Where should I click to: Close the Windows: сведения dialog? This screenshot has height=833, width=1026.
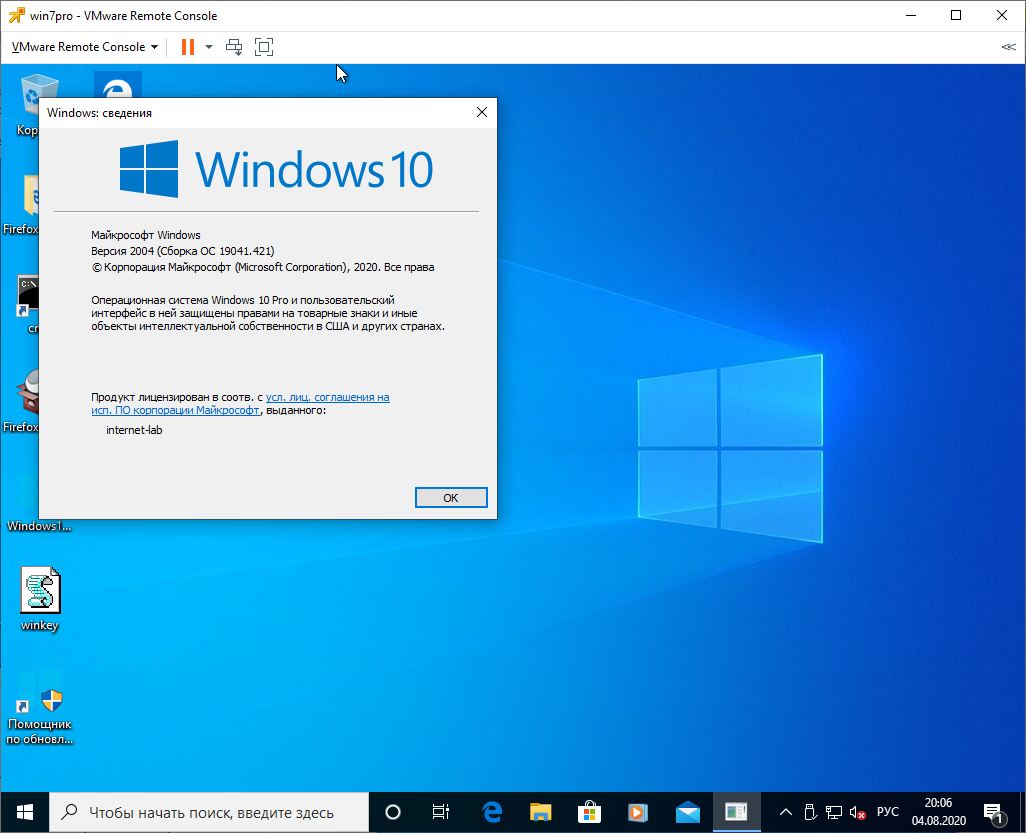click(482, 113)
